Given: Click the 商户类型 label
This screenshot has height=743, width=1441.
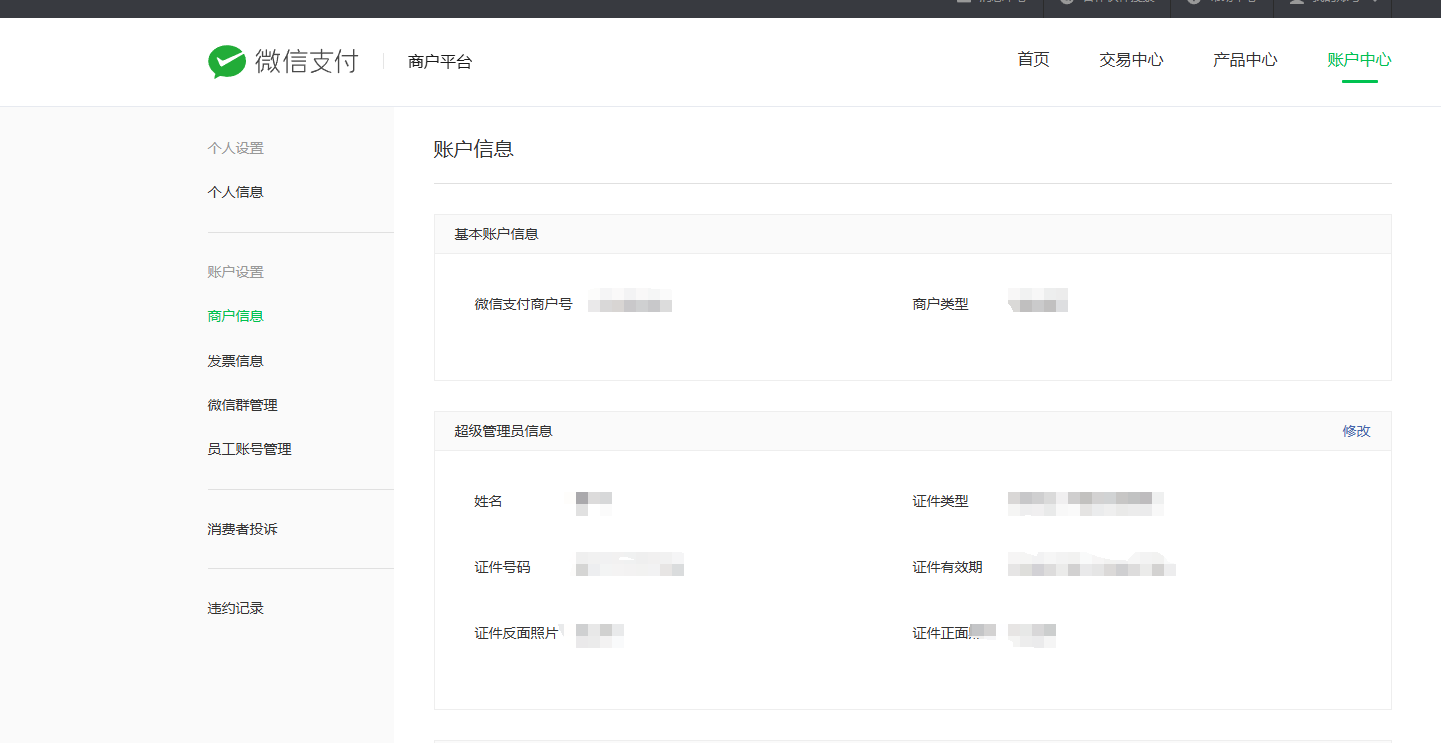Looking at the screenshot, I should [x=941, y=304].
